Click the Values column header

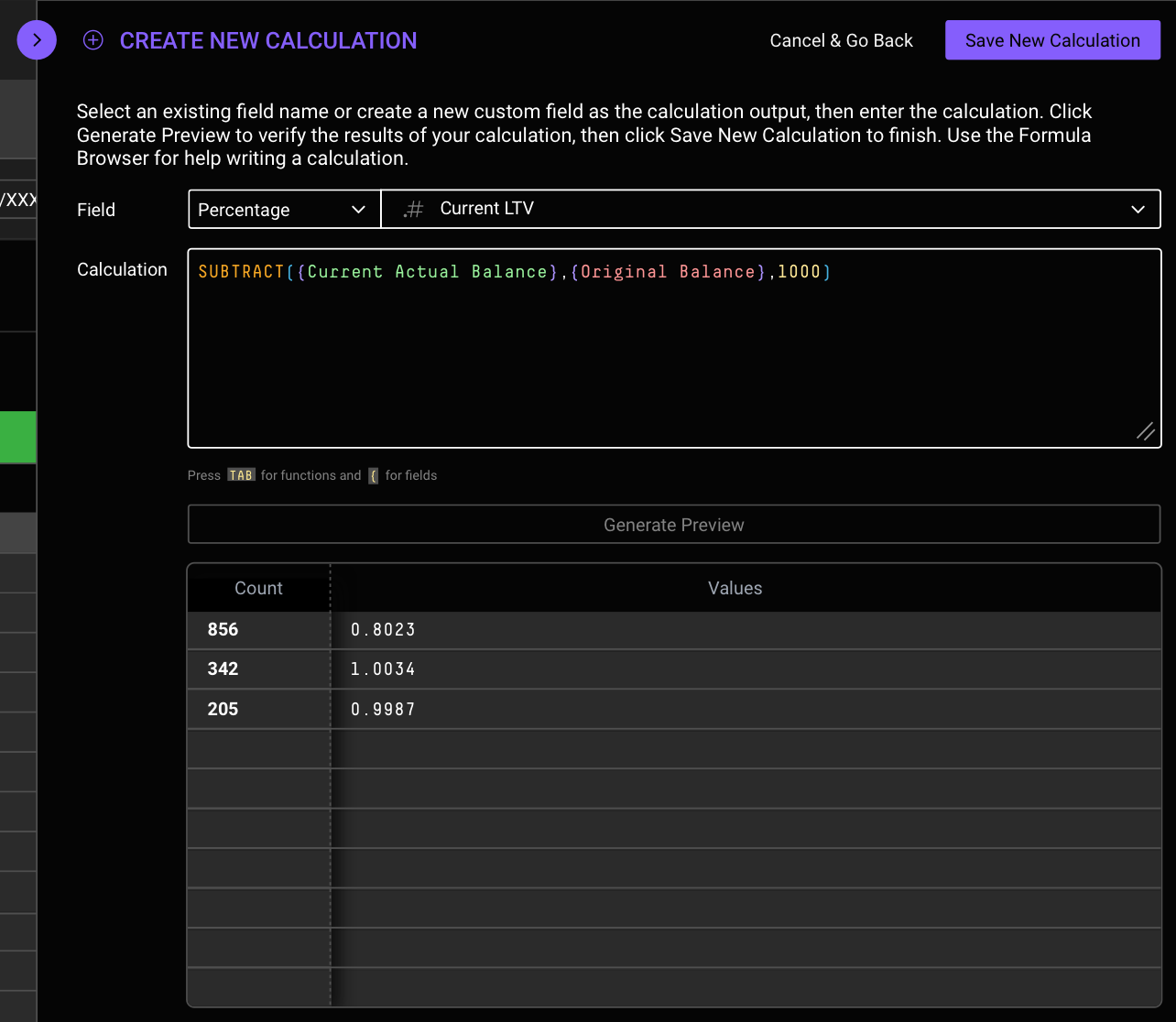735,588
